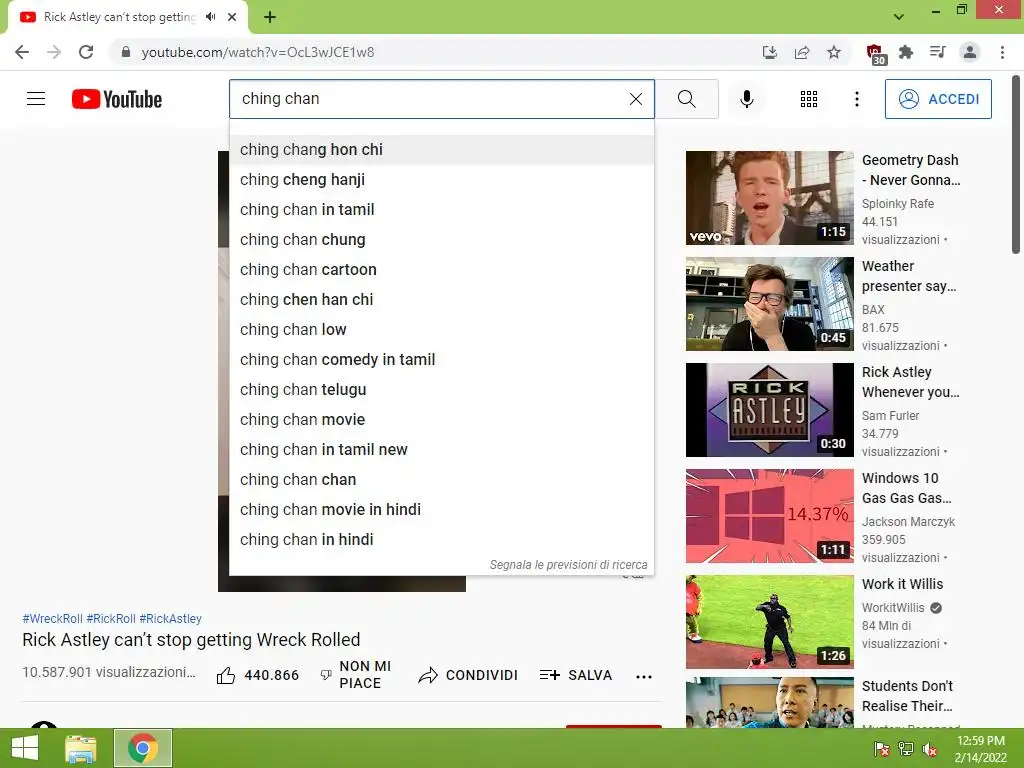1024x768 pixels.
Task: Click SALVA to save video
Action: 576,675
